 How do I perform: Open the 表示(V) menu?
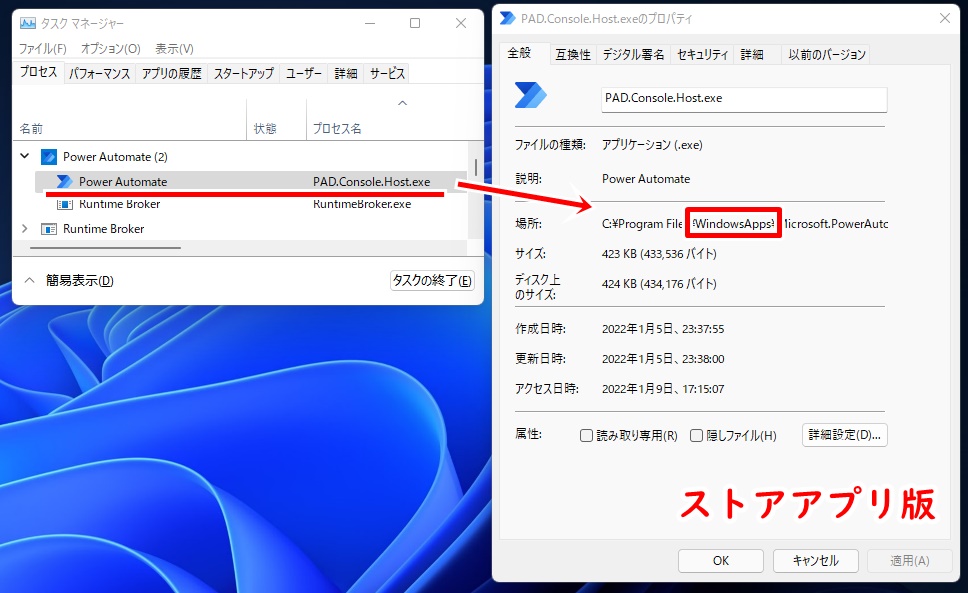174,49
